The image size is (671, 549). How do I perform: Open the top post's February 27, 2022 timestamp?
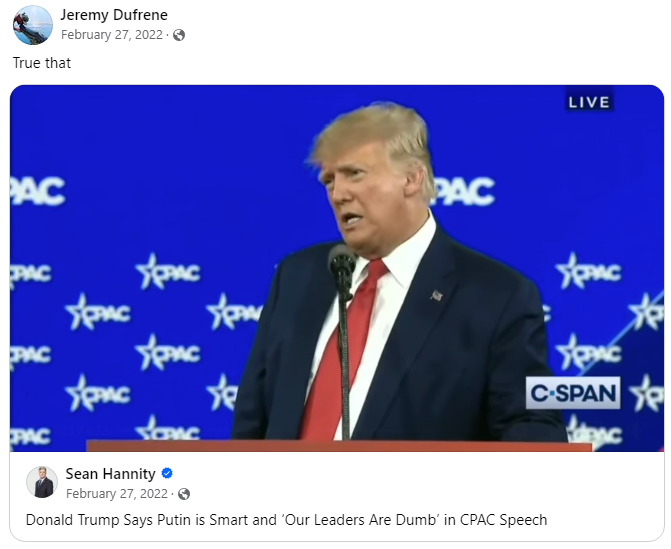click(x=112, y=35)
